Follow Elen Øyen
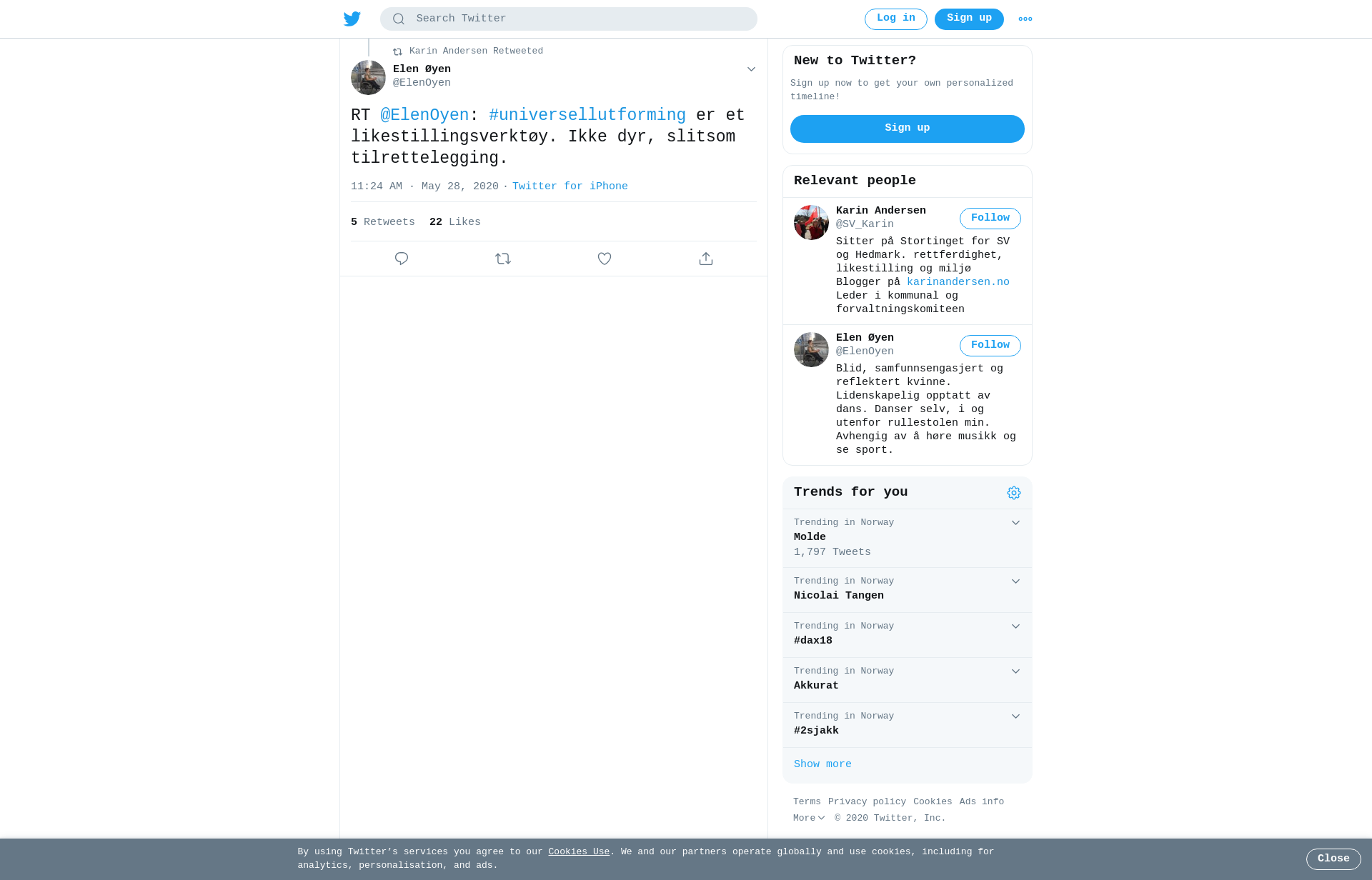The image size is (1372, 880). point(990,346)
